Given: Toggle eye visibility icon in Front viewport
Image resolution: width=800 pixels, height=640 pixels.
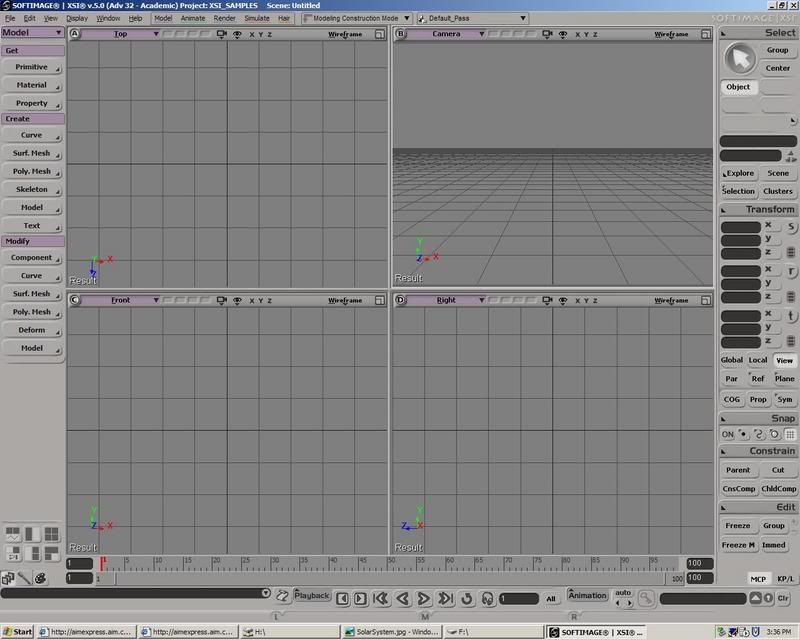Looking at the screenshot, I should [237, 301].
